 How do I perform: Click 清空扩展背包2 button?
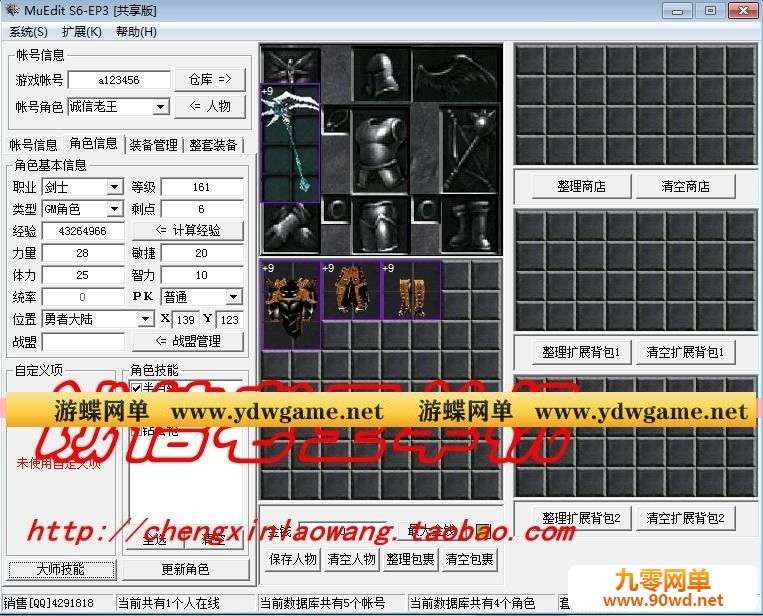(686, 518)
